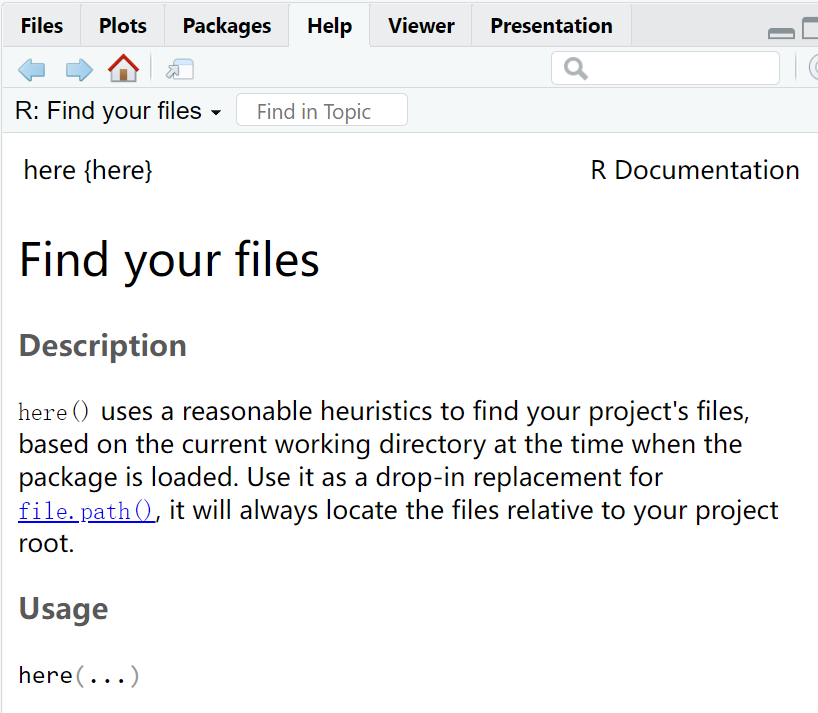Follow the file.path() link
The height and width of the screenshot is (713, 818).
tap(87, 511)
